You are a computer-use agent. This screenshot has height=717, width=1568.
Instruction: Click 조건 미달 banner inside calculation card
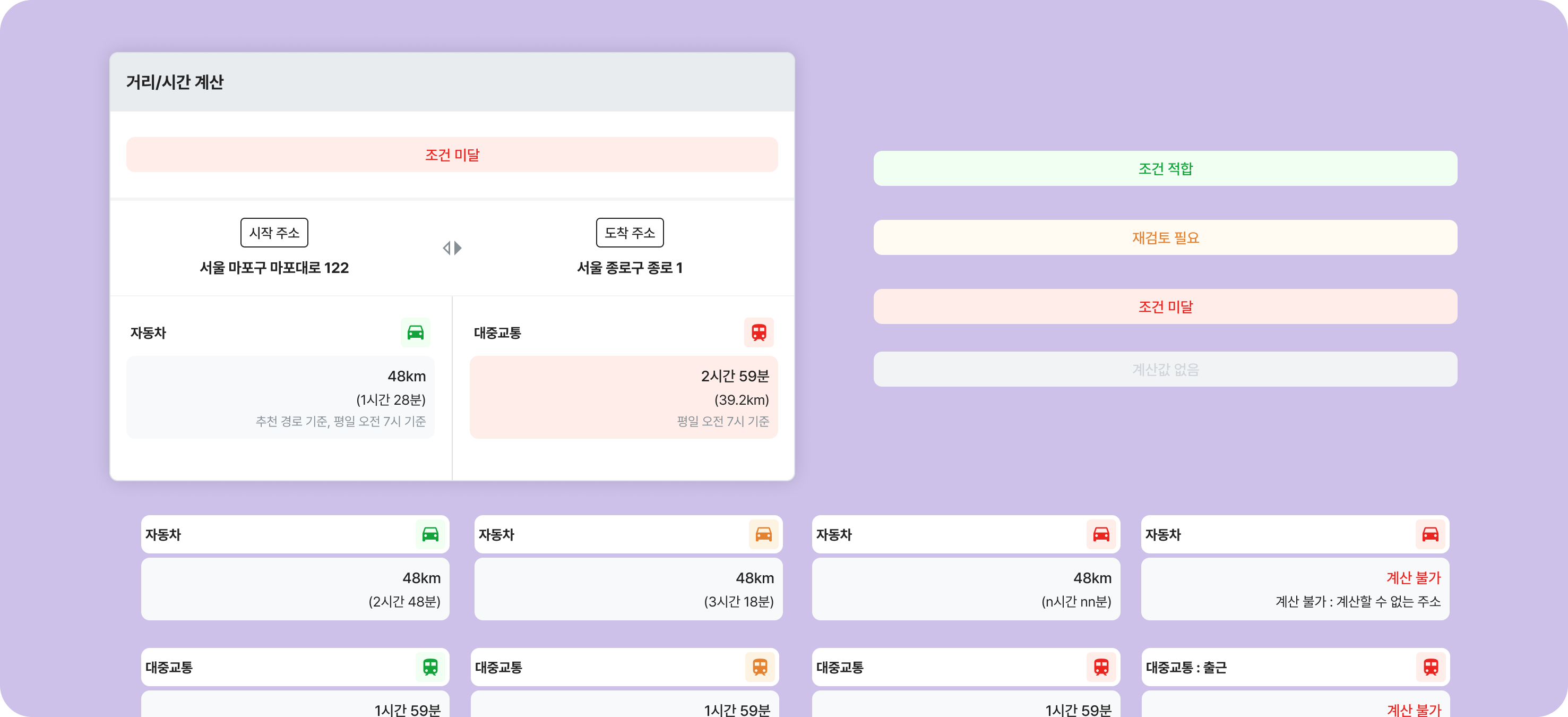click(452, 155)
